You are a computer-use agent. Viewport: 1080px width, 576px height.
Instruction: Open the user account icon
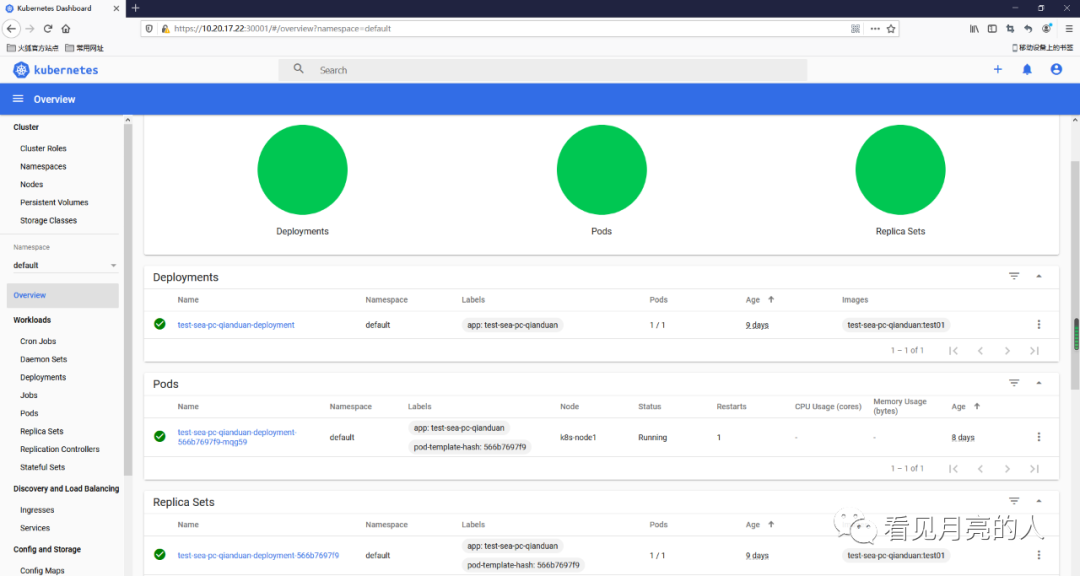(x=1056, y=70)
